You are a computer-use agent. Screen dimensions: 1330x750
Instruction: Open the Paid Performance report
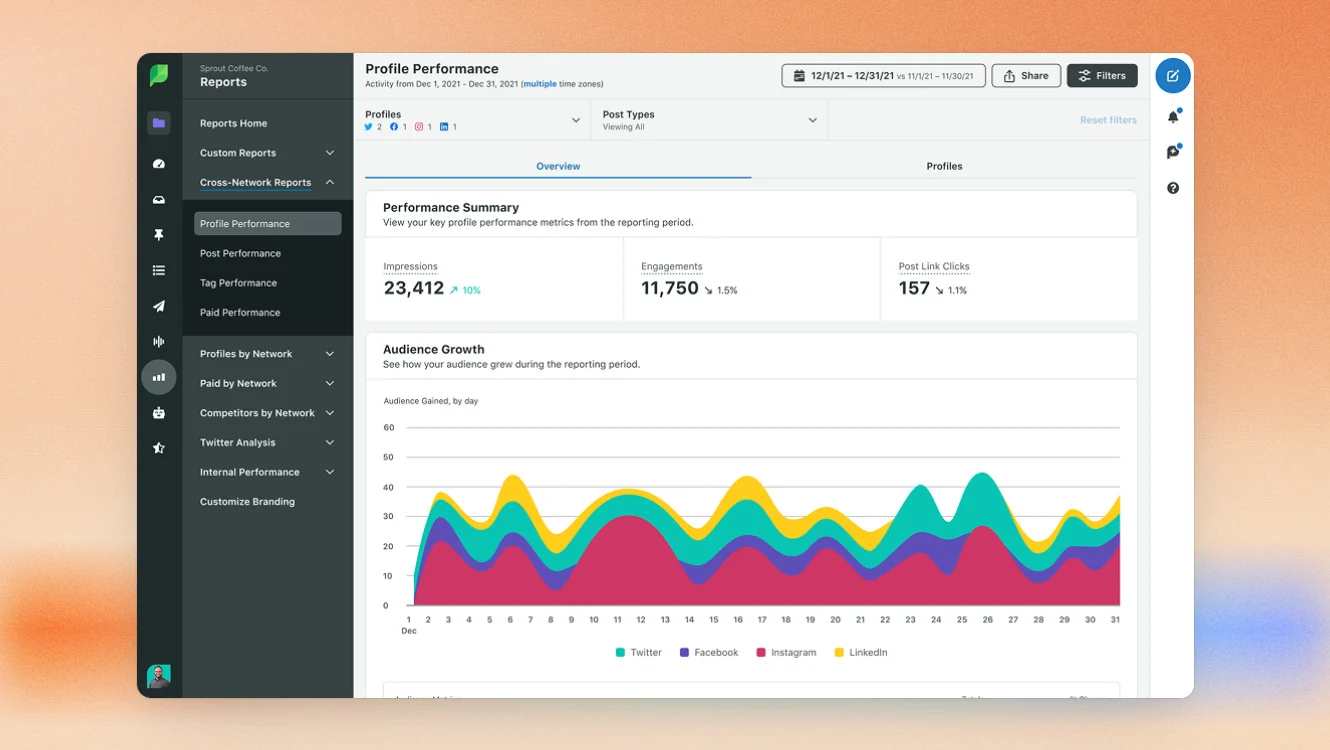pos(240,312)
